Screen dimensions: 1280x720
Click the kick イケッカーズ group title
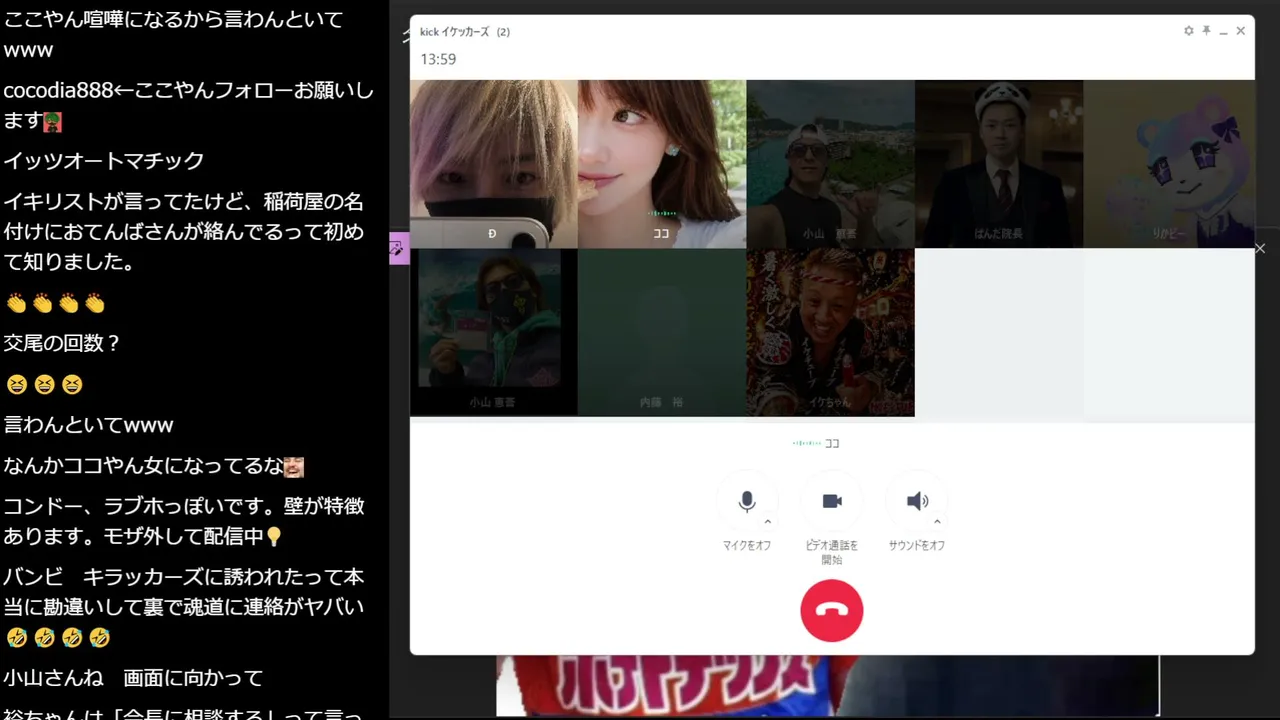coord(465,32)
